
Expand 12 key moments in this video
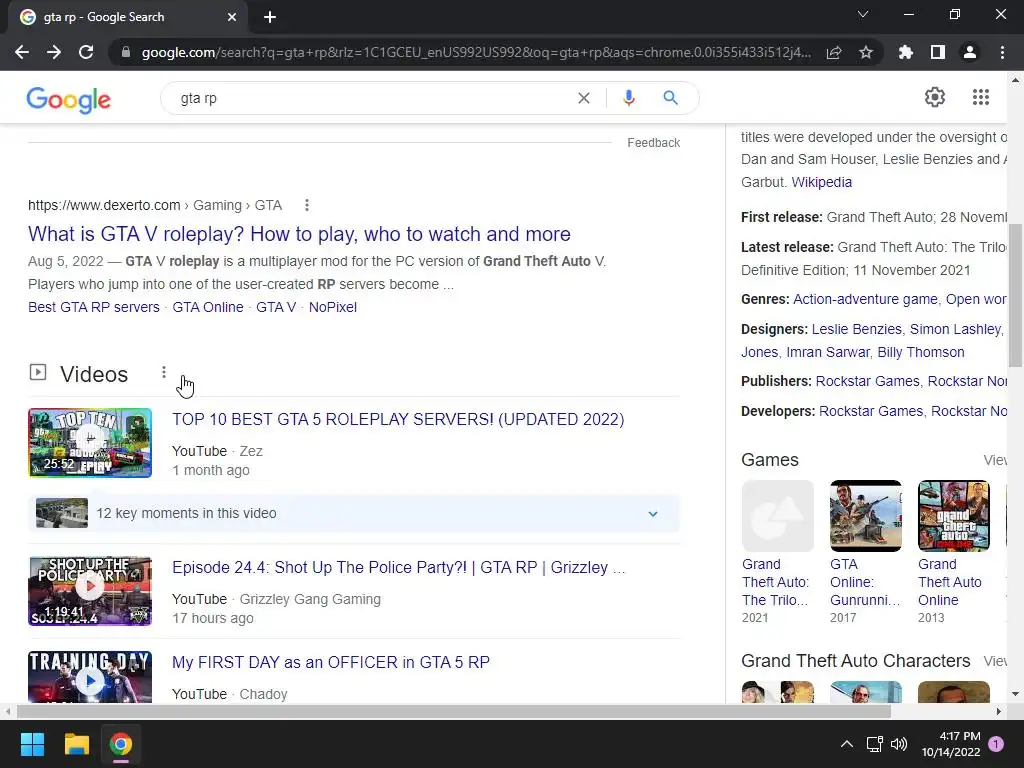coord(353,513)
